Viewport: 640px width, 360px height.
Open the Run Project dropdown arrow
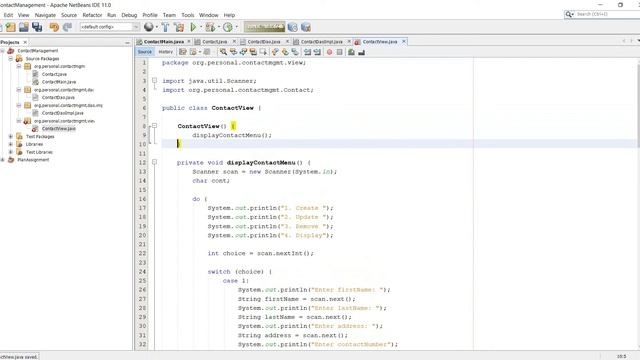[x=200, y=27]
